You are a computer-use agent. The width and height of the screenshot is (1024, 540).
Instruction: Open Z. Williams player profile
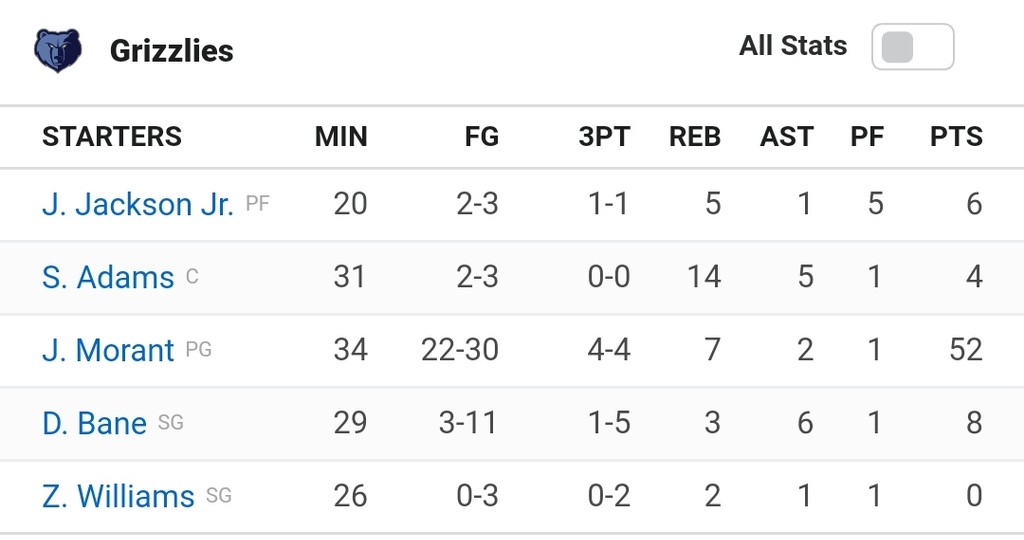pyautogui.click(x=118, y=496)
